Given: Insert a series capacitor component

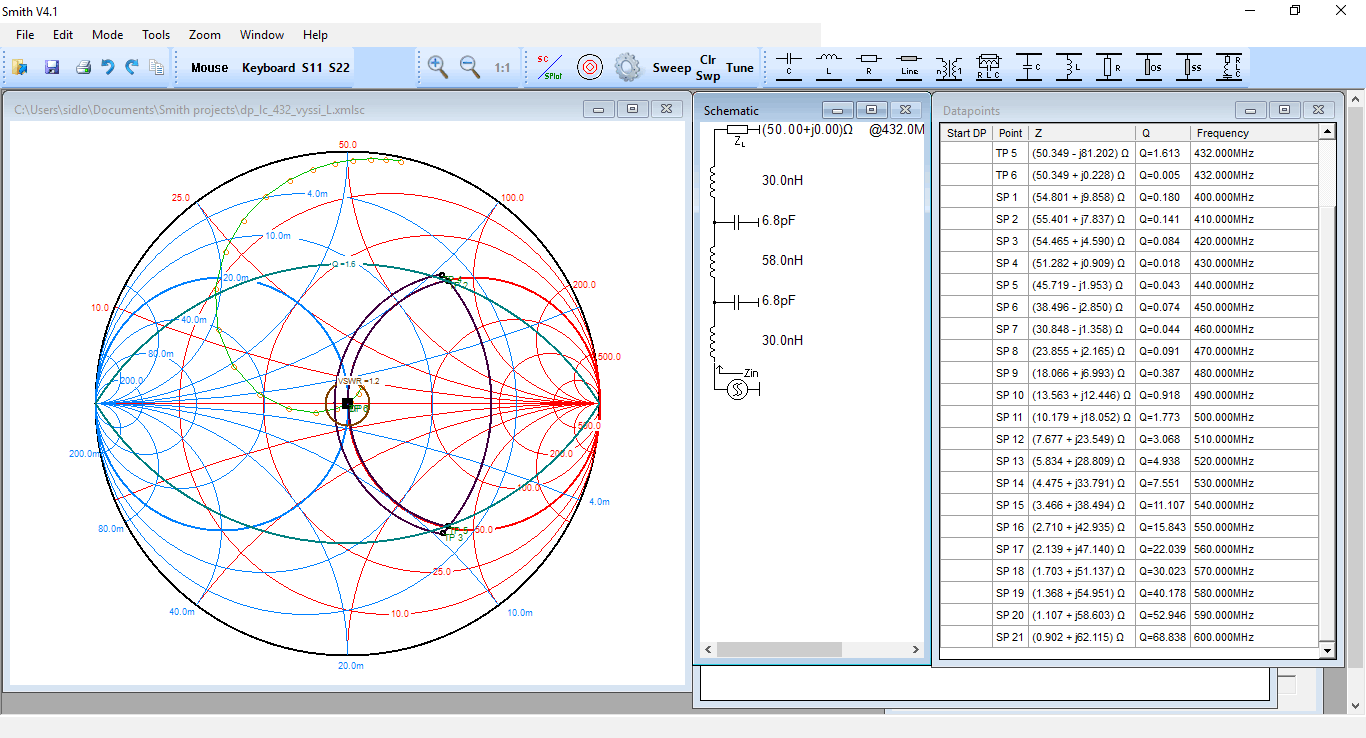Looking at the screenshot, I should [789, 67].
